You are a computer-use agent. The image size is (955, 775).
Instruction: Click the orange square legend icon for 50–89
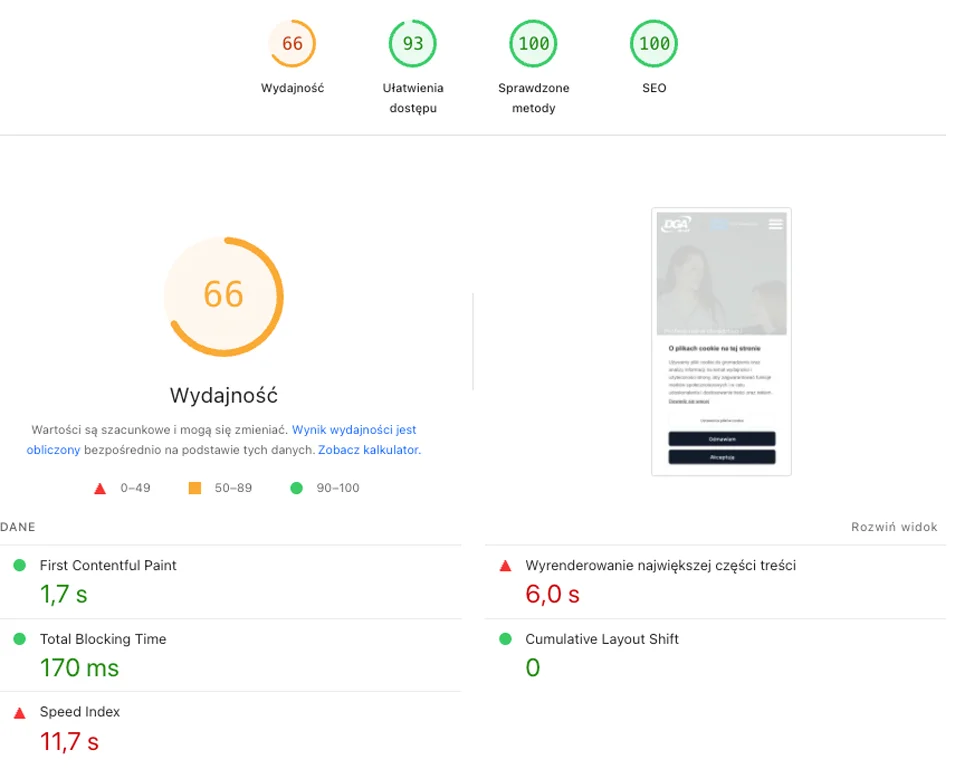pos(195,488)
